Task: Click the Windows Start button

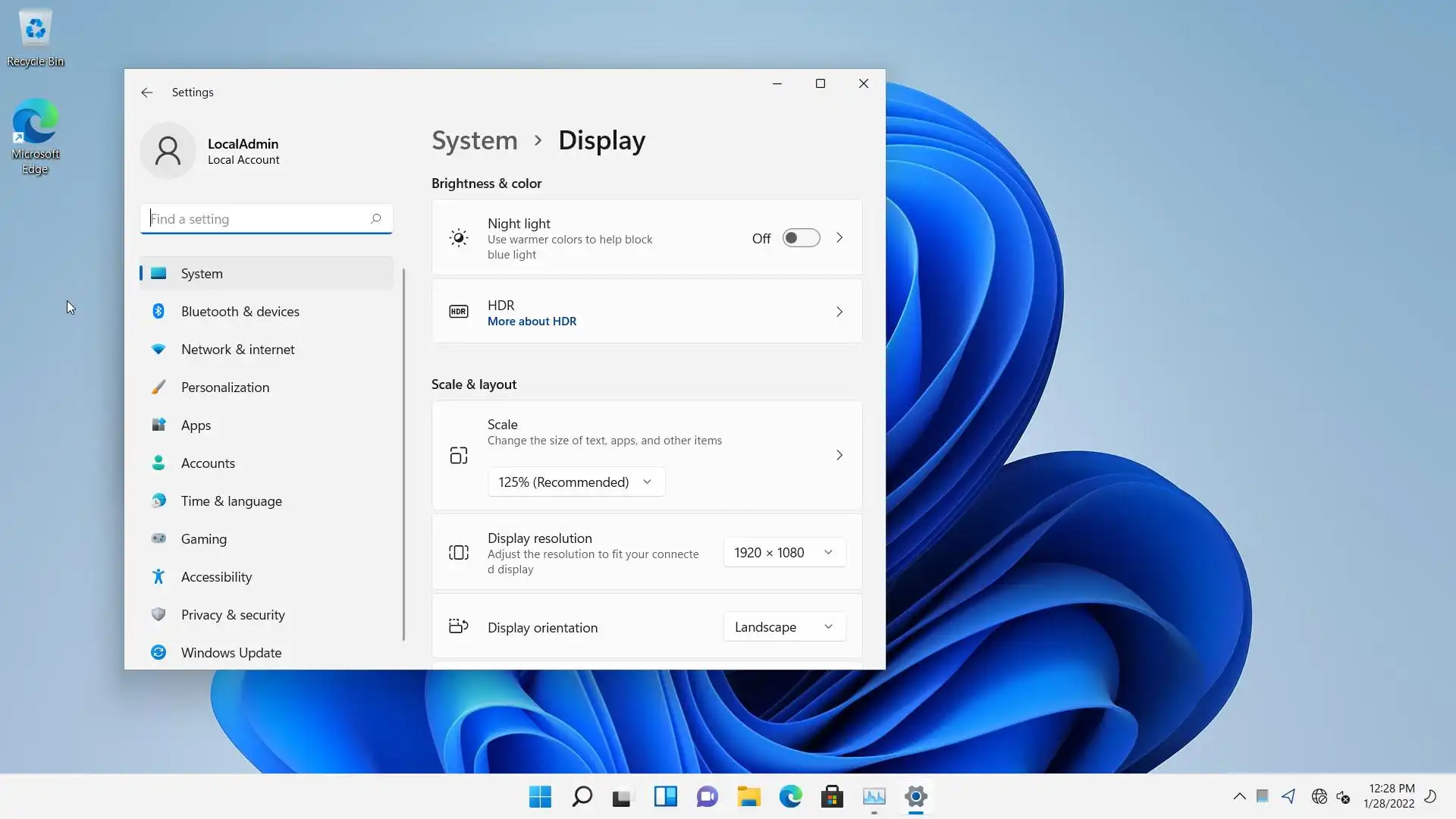Action: pos(540,796)
